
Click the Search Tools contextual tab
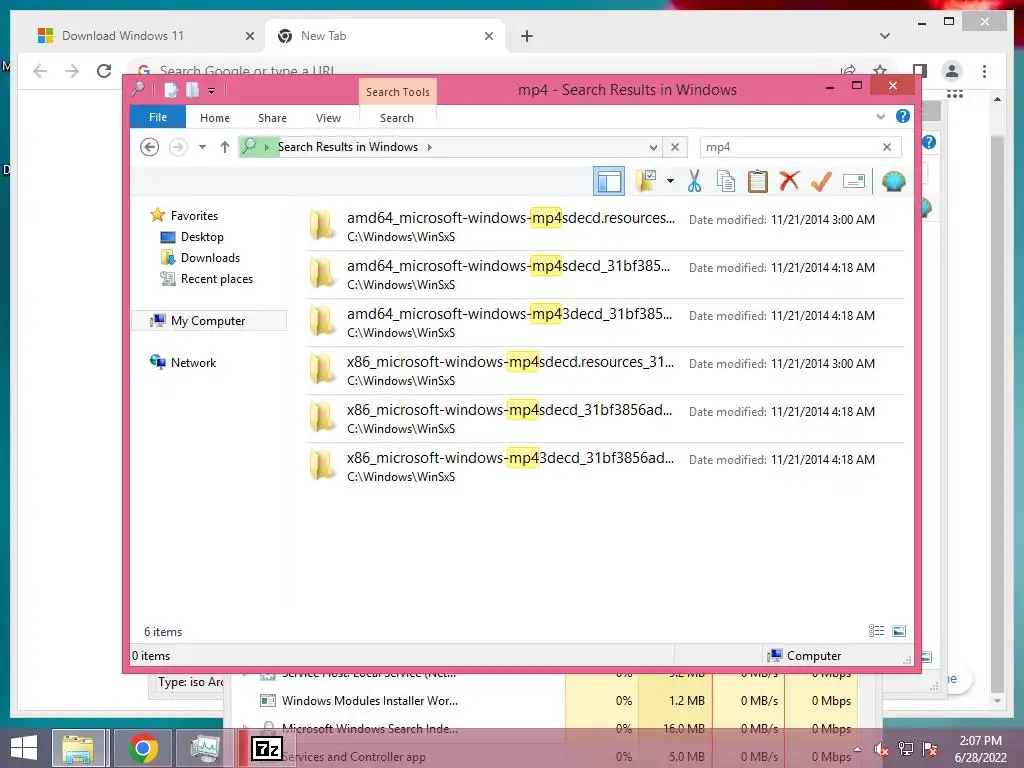pyautogui.click(x=398, y=92)
